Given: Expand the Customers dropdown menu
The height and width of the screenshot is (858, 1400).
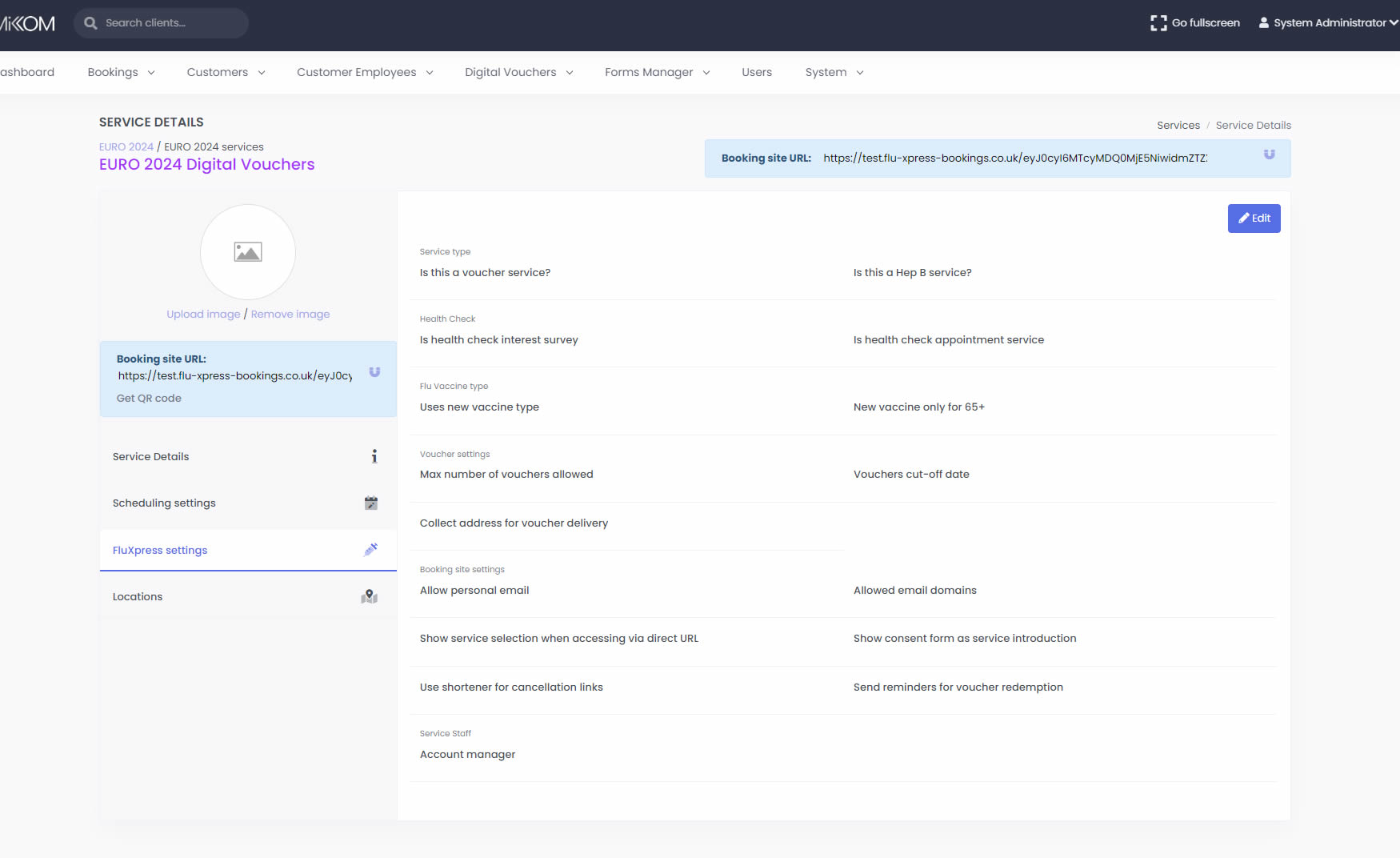Looking at the screenshot, I should pos(226,72).
